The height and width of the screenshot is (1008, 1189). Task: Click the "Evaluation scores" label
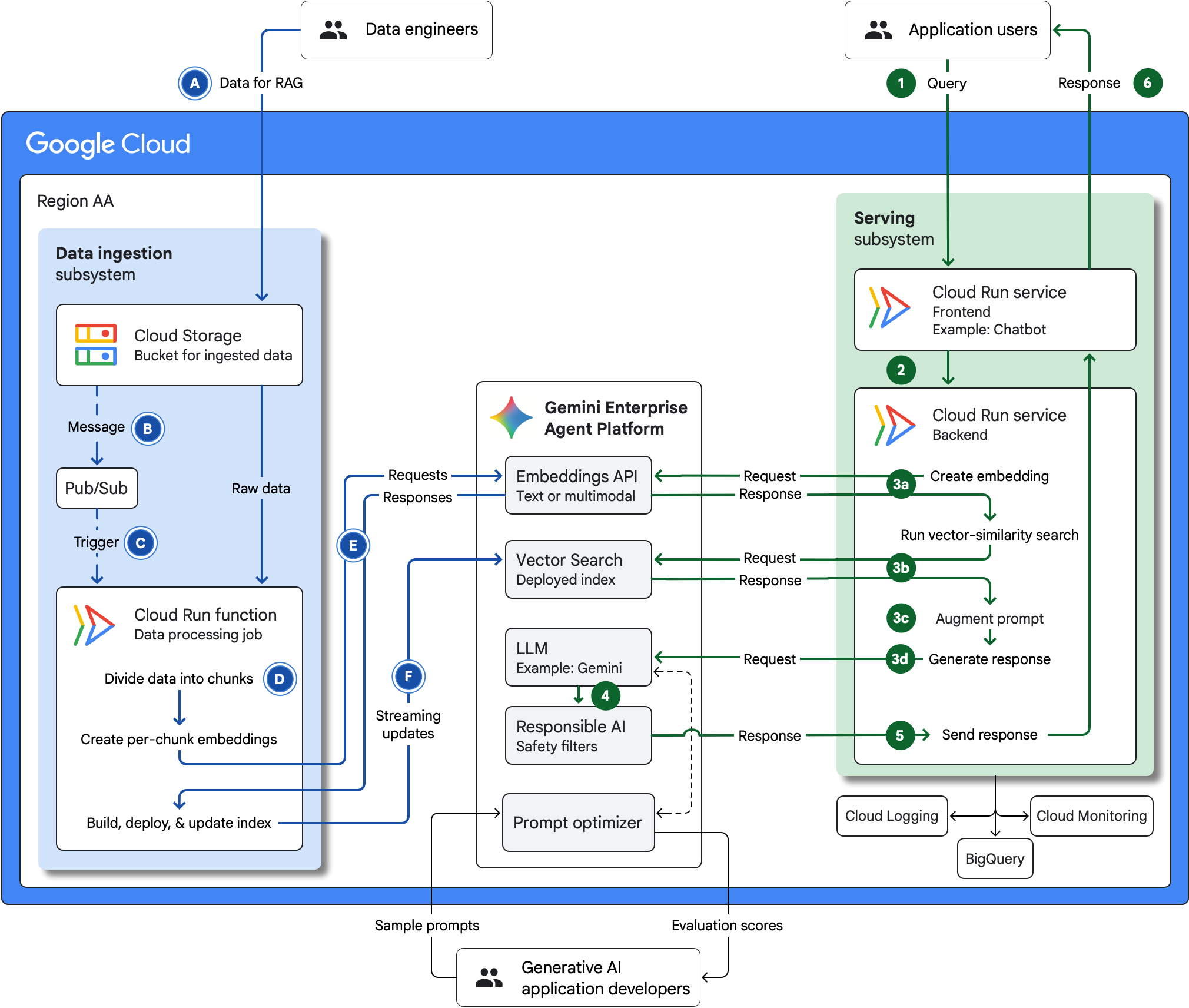[727, 926]
